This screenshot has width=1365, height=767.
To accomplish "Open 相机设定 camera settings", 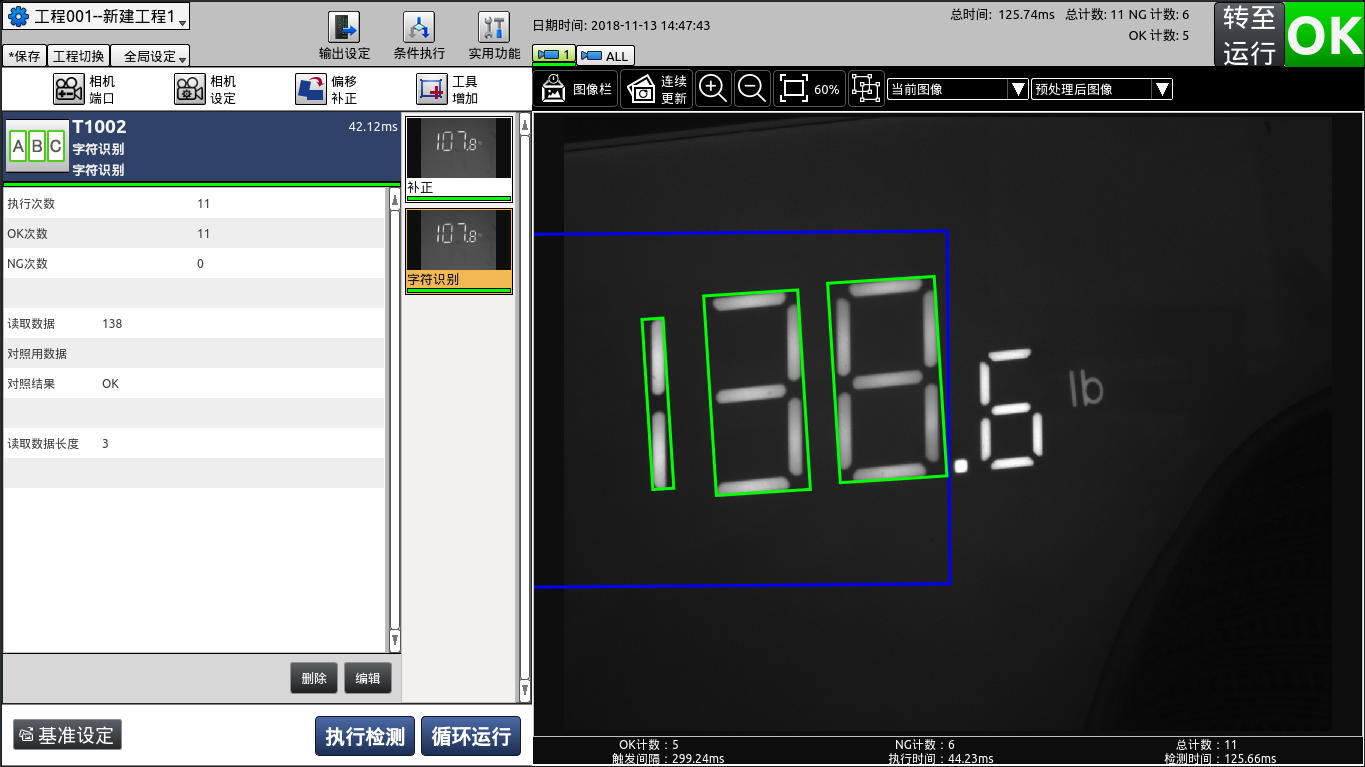I will [206, 90].
